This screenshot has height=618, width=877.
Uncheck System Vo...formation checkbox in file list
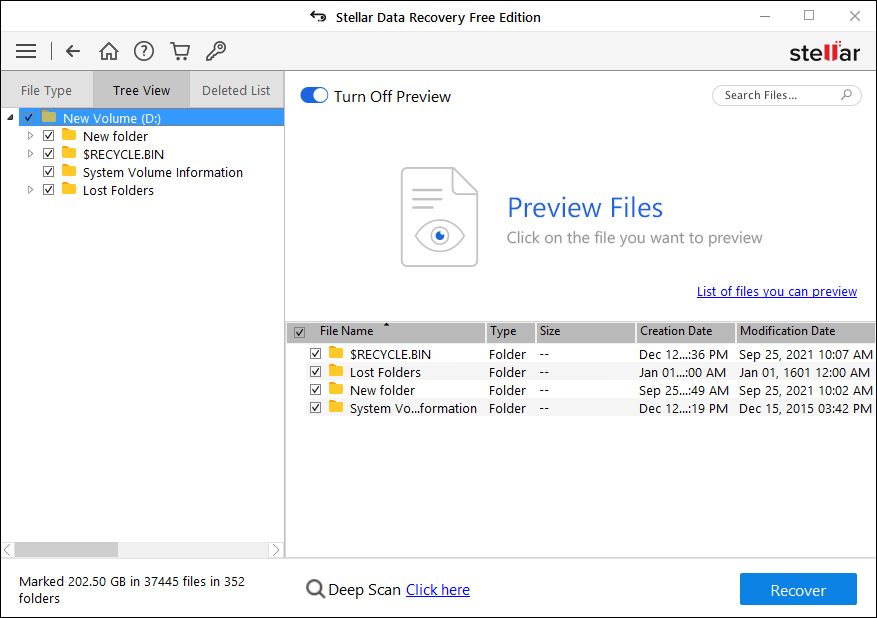[x=315, y=407]
